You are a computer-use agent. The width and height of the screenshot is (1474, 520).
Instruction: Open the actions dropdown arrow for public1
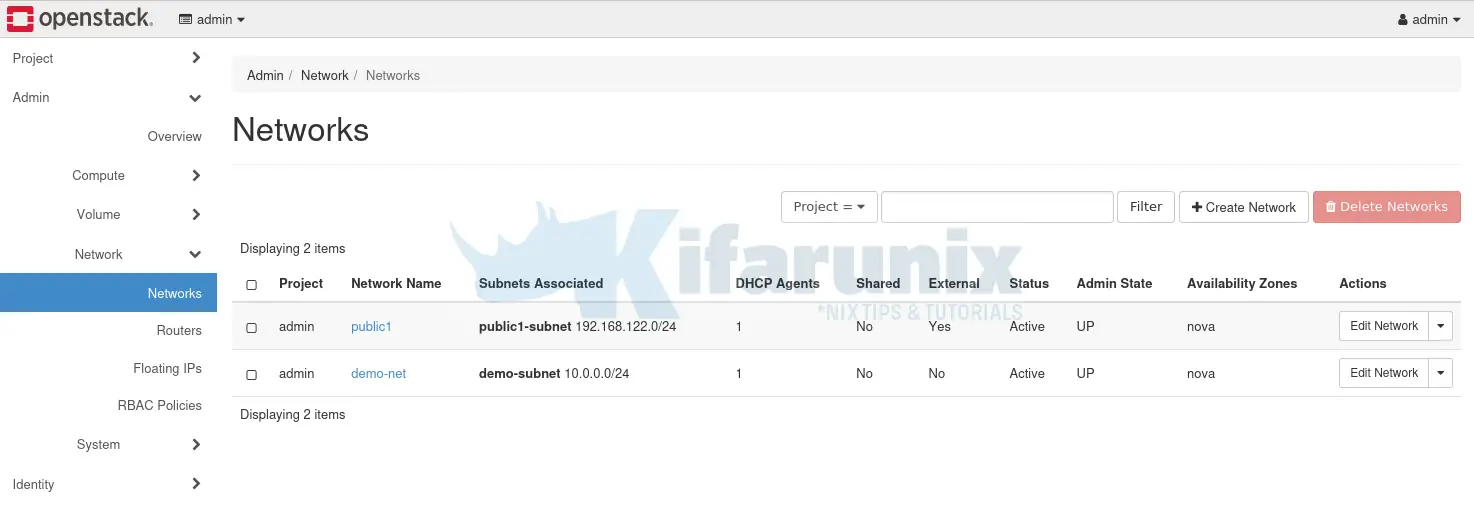[x=1441, y=326]
